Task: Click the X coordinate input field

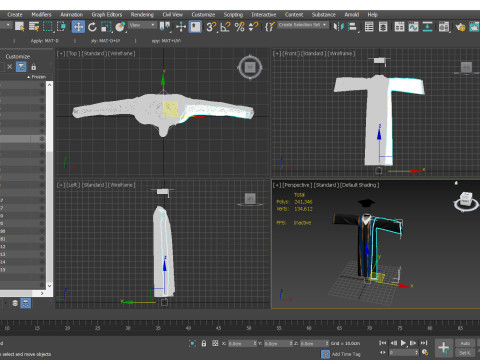Action: pyautogui.click(x=240, y=343)
